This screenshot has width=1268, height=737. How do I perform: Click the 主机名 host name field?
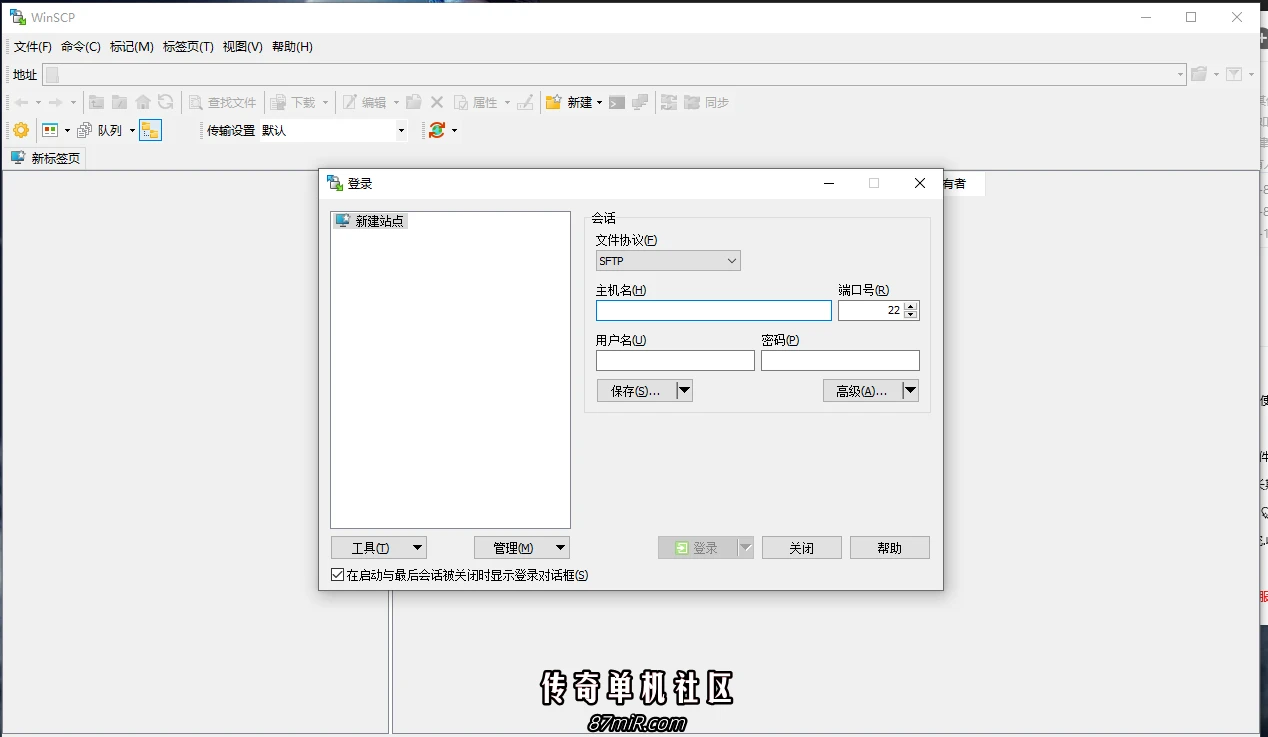pos(714,311)
